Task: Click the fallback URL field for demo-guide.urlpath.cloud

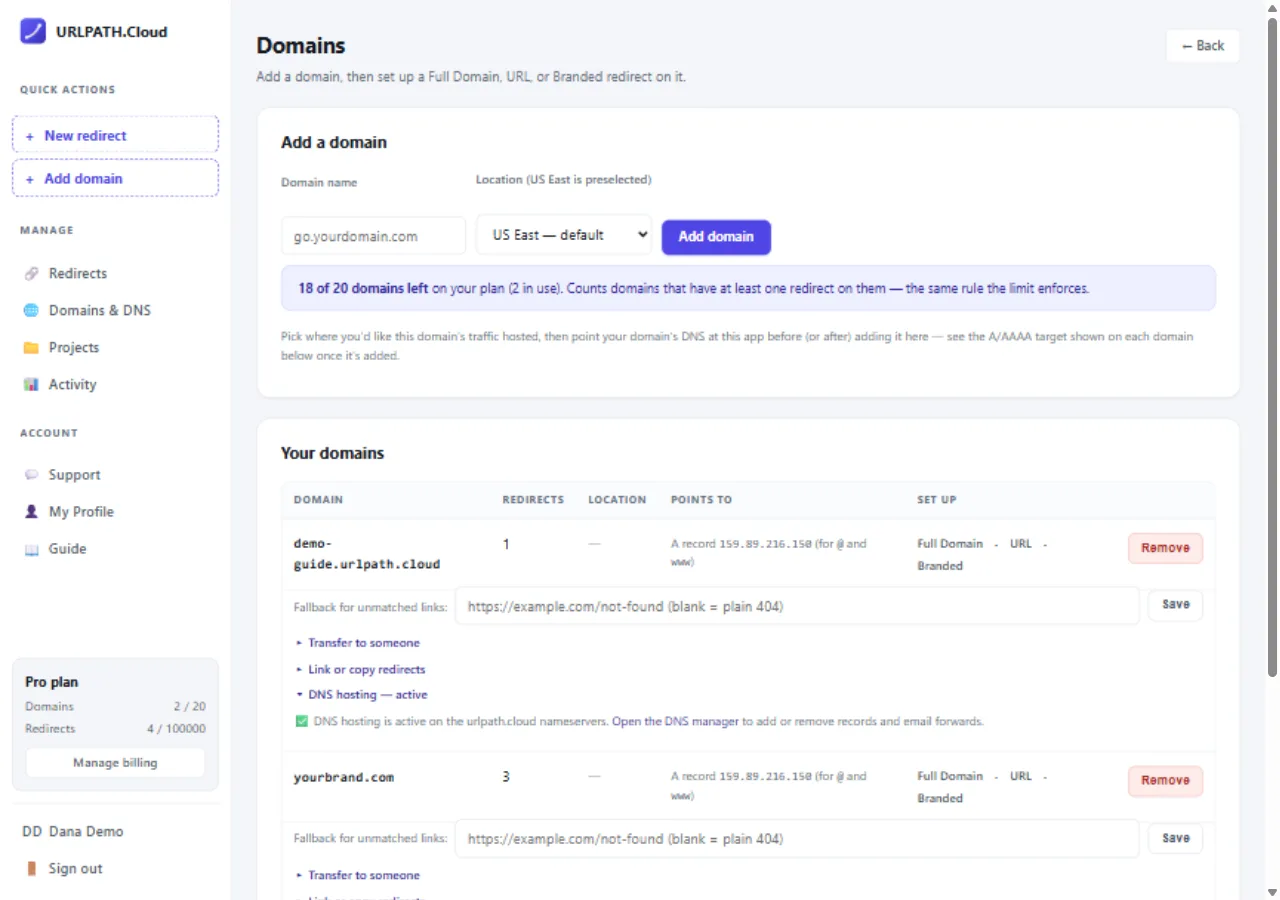Action: 797,606
